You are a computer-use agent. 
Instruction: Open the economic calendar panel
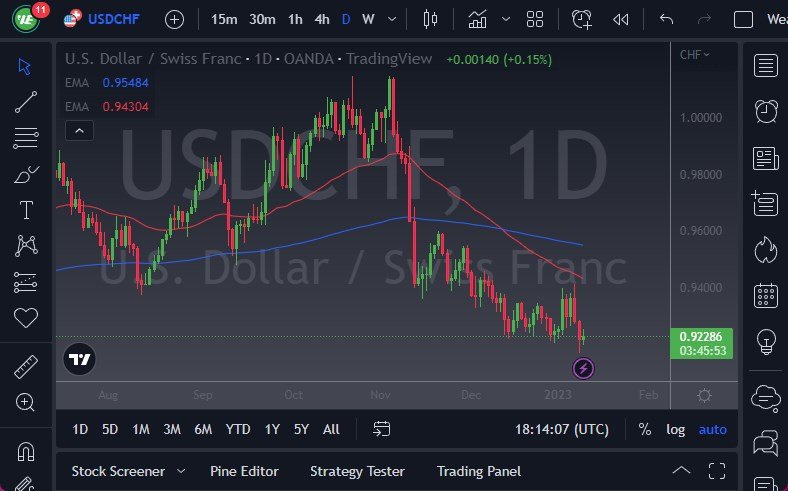point(766,296)
